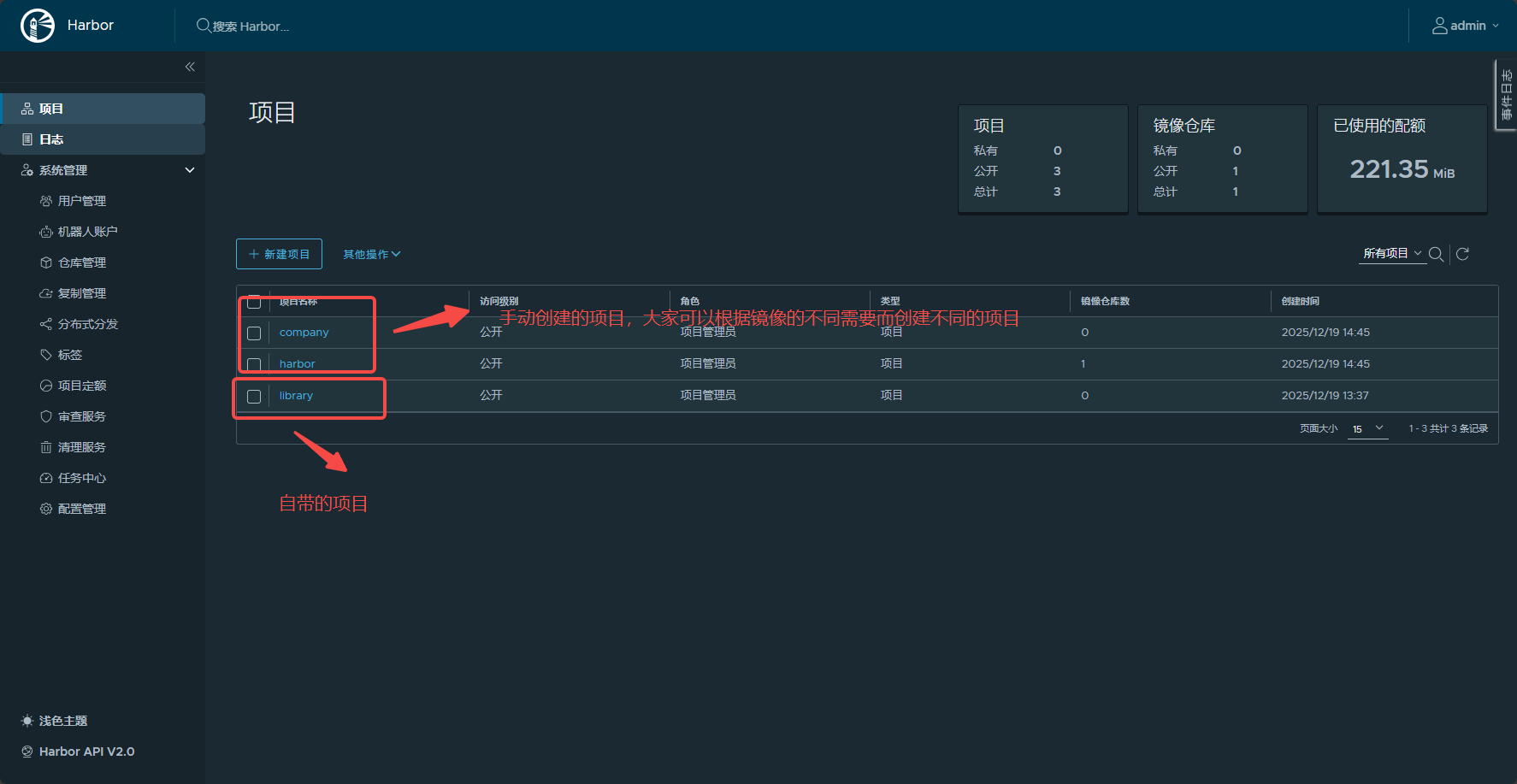
Task: Go to 复制管理 page
Action: click(x=82, y=293)
